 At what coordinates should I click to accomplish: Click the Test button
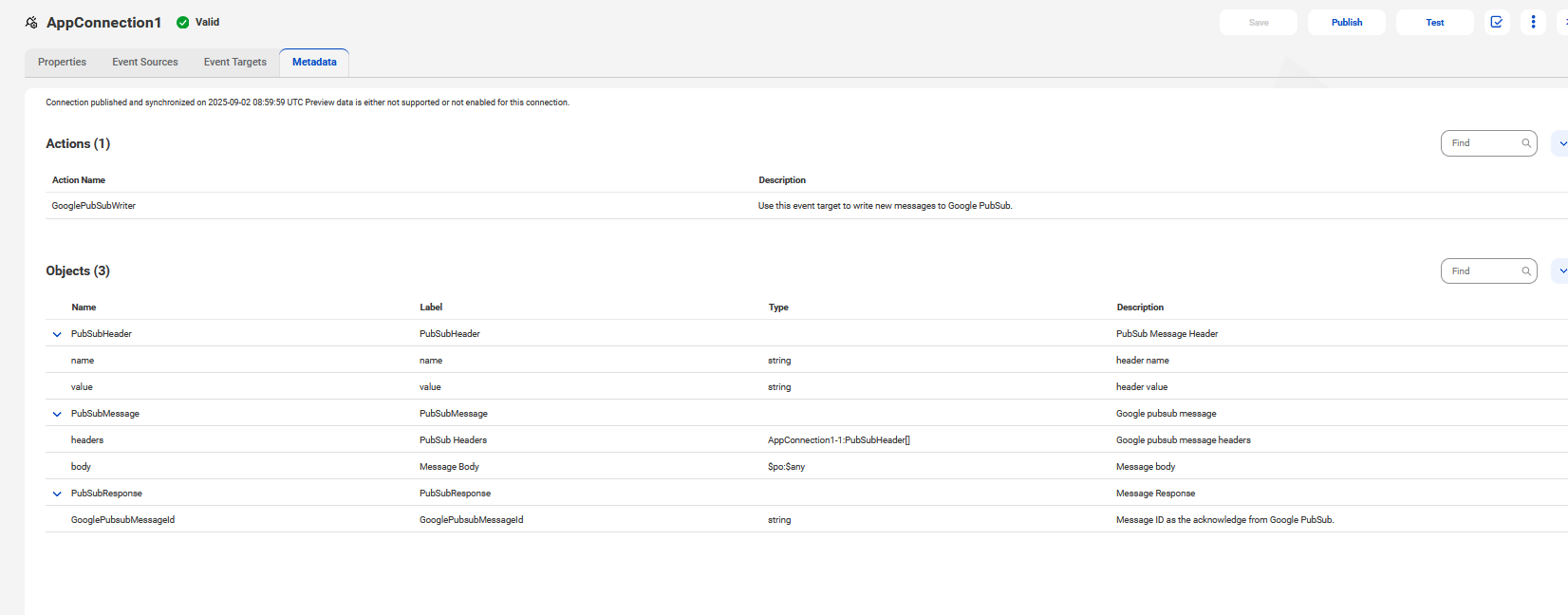1435,22
